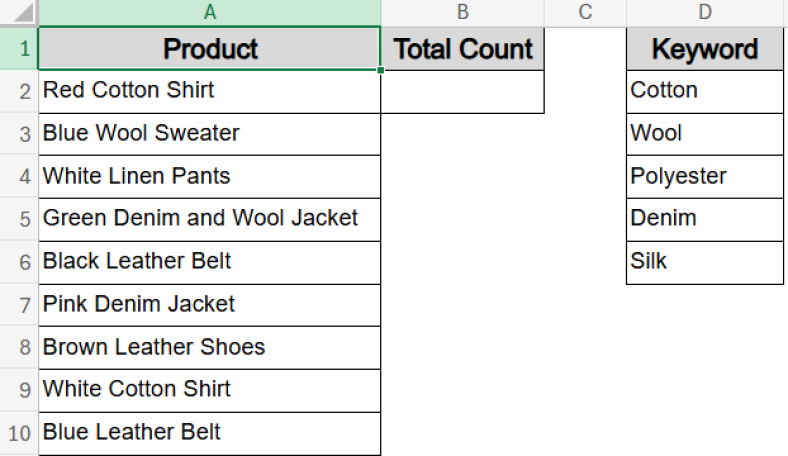Click the Polyester keyword cell
The width and height of the screenshot is (788, 456).
(705, 177)
